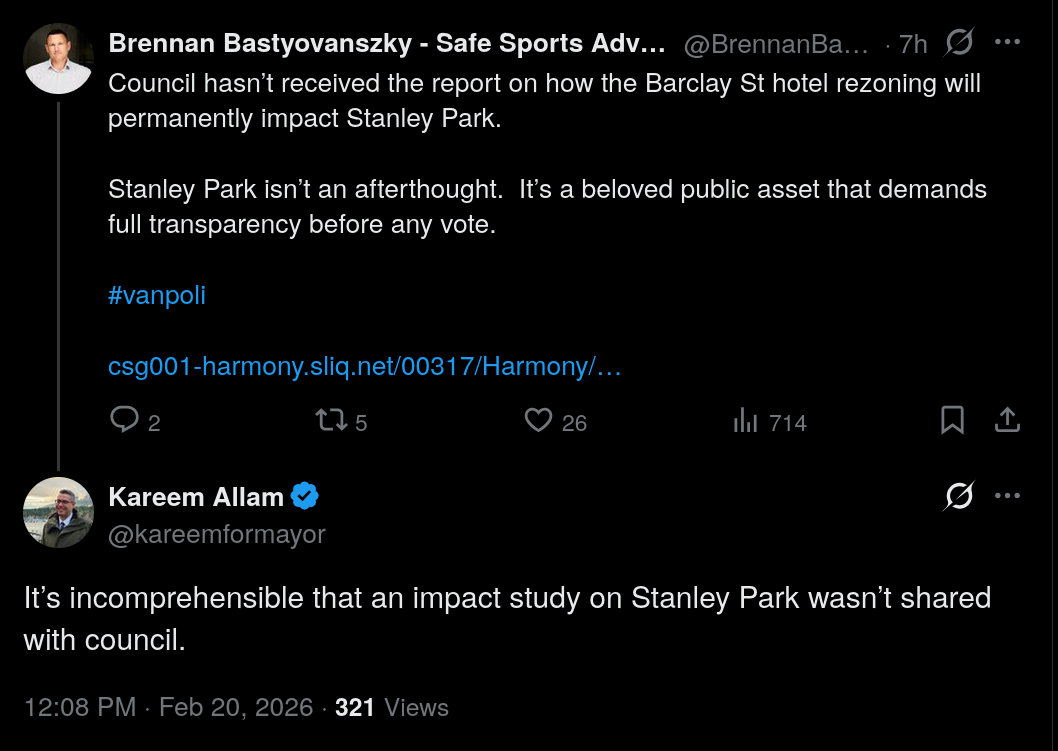This screenshot has width=1058, height=751.
Task: Open the #vanpoli hashtag
Action: pos(156,296)
